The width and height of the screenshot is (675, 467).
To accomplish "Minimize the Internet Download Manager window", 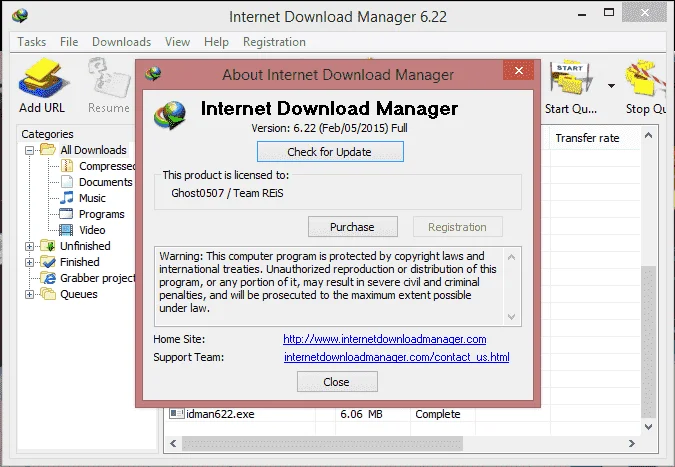I will tap(582, 14).
